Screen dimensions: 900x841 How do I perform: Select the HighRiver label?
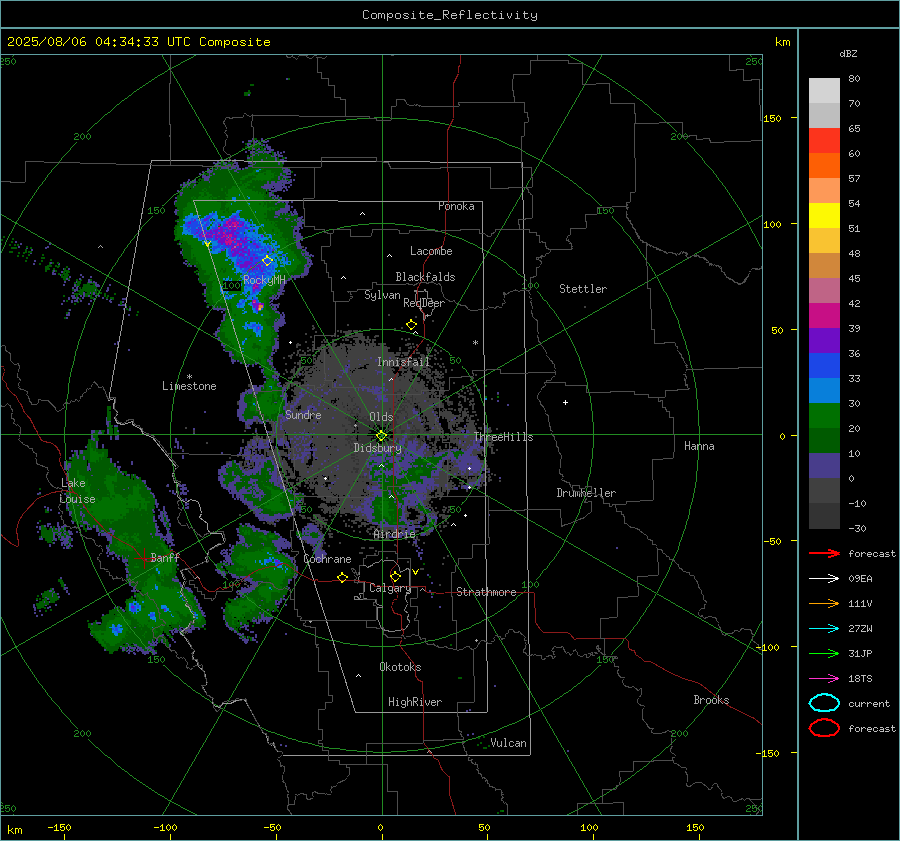click(415, 702)
